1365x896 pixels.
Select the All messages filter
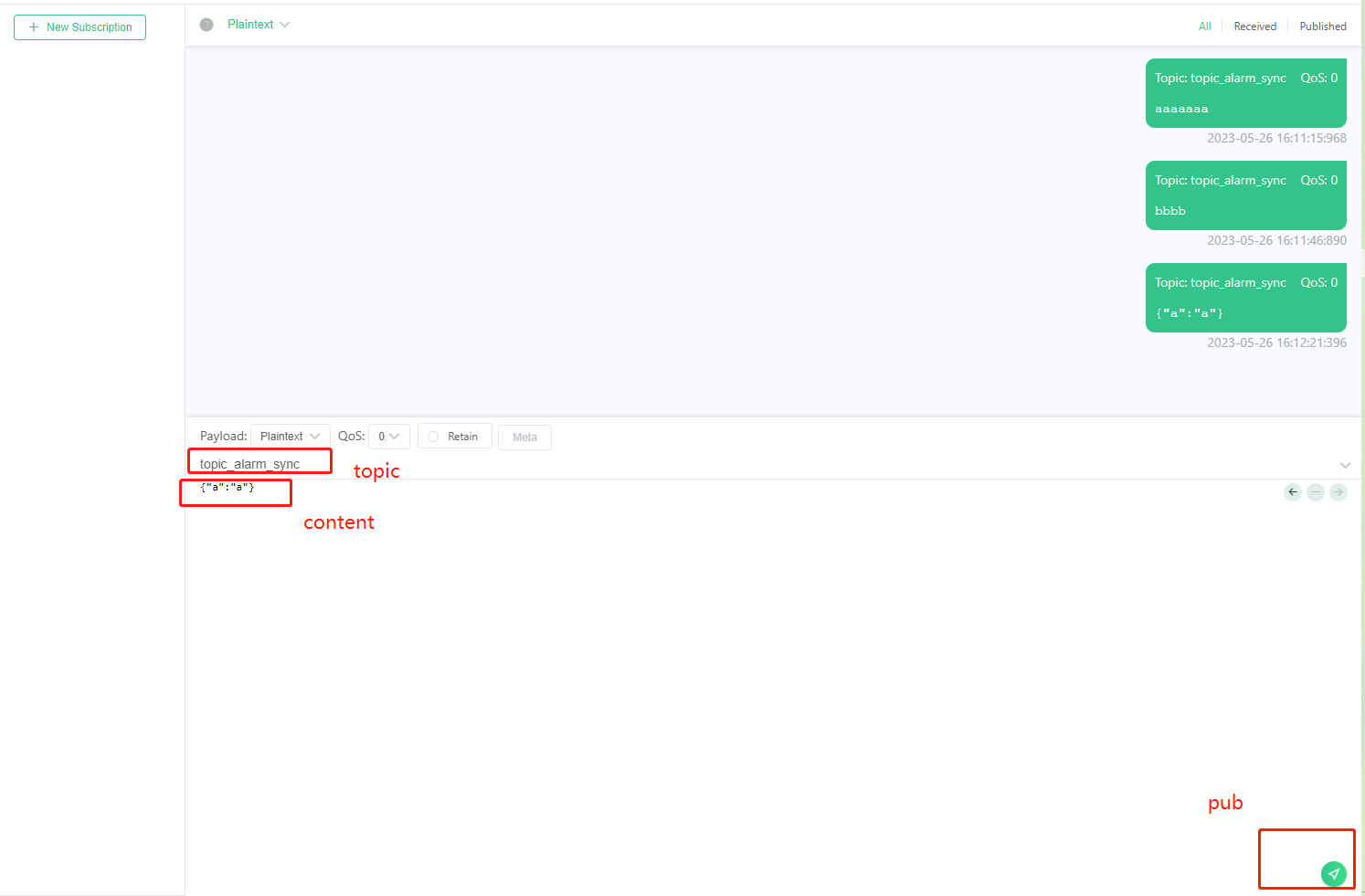click(1204, 26)
